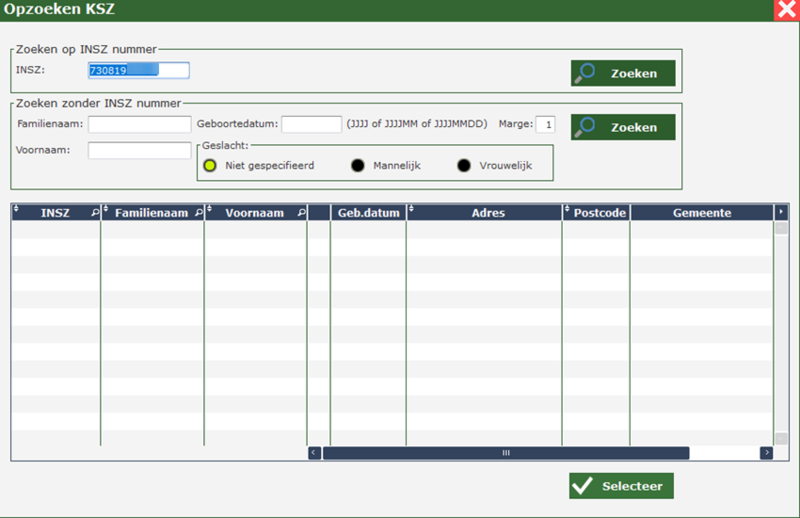The image size is (800, 518).
Task: Click the magnifier icon in Familienaam column header
Action: 197,213
